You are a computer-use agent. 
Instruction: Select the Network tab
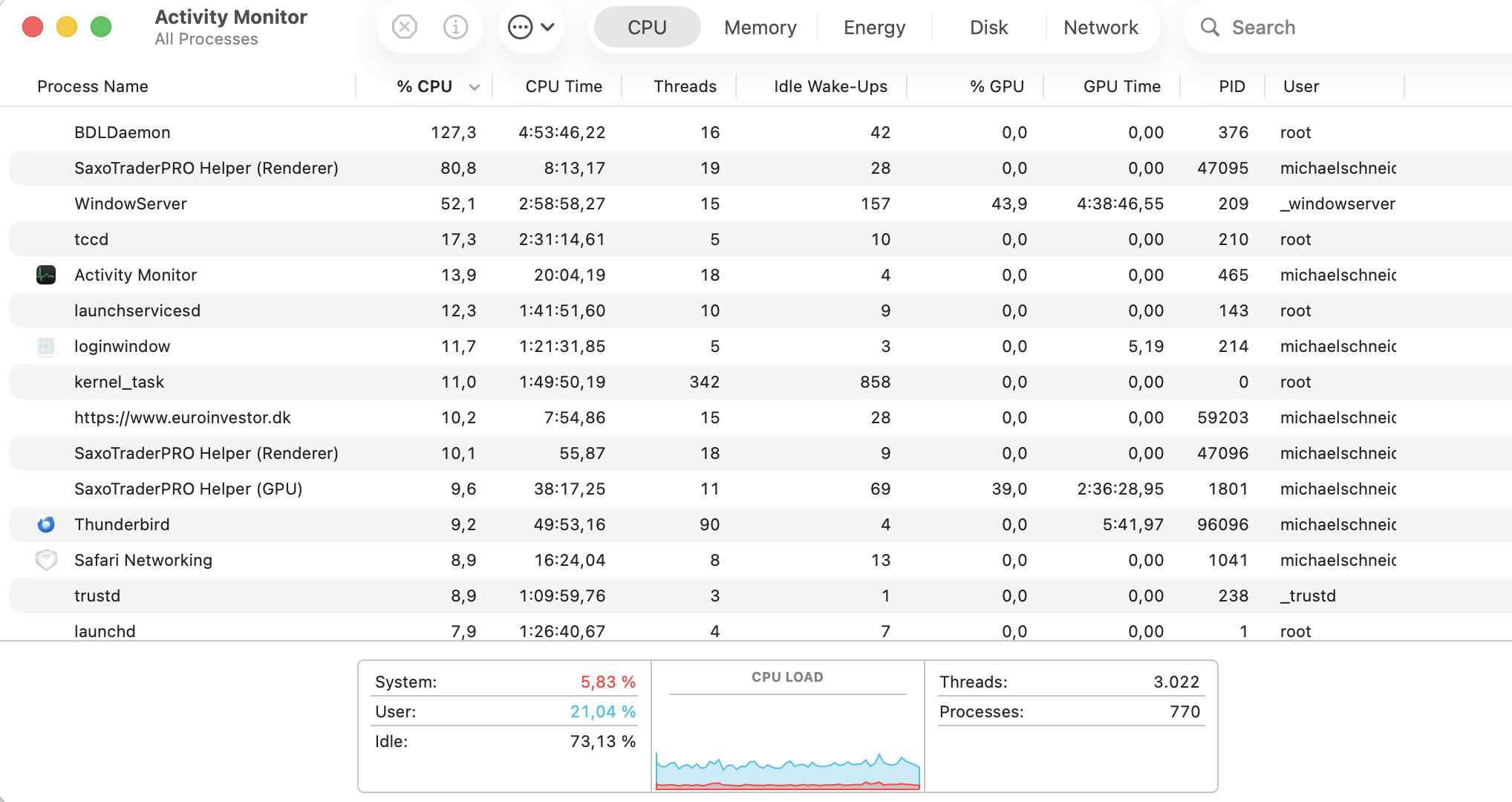(1100, 27)
